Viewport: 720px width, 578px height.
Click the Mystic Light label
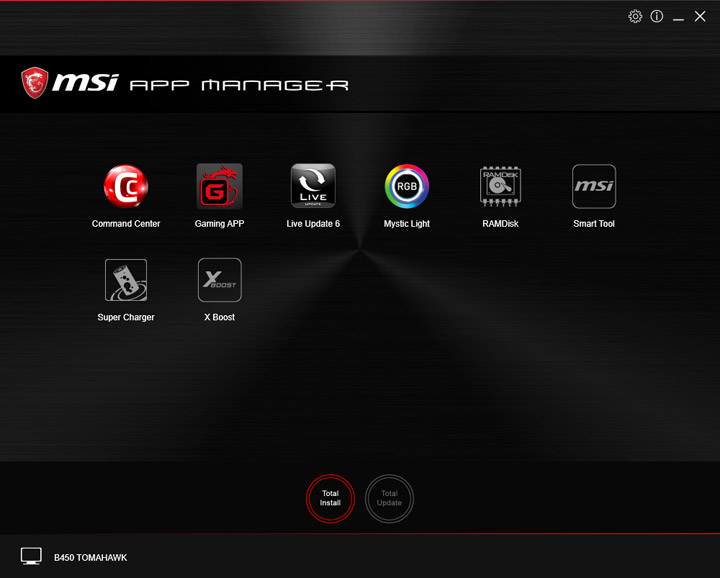click(x=407, y=224)
